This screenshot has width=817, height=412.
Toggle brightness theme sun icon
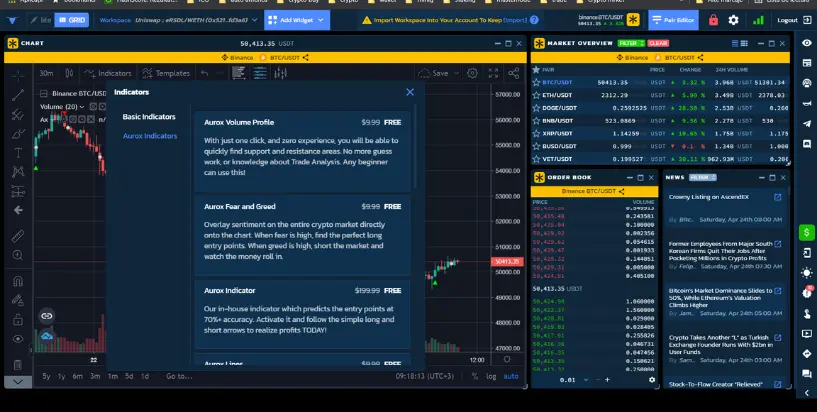[x=807, y=273]
